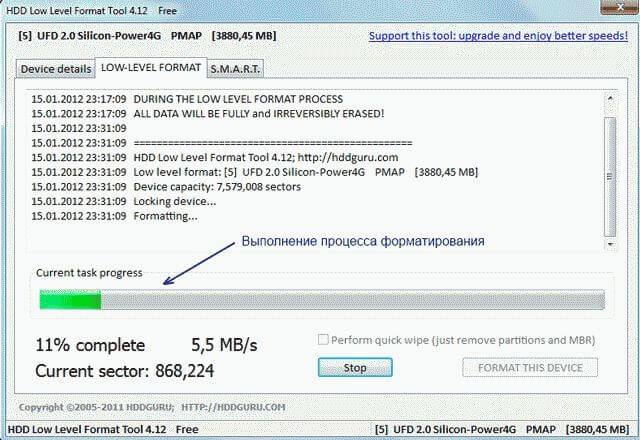Click the log scrollbar down arrow
Screen dimensions: 640x440
[x=610, y=244]
